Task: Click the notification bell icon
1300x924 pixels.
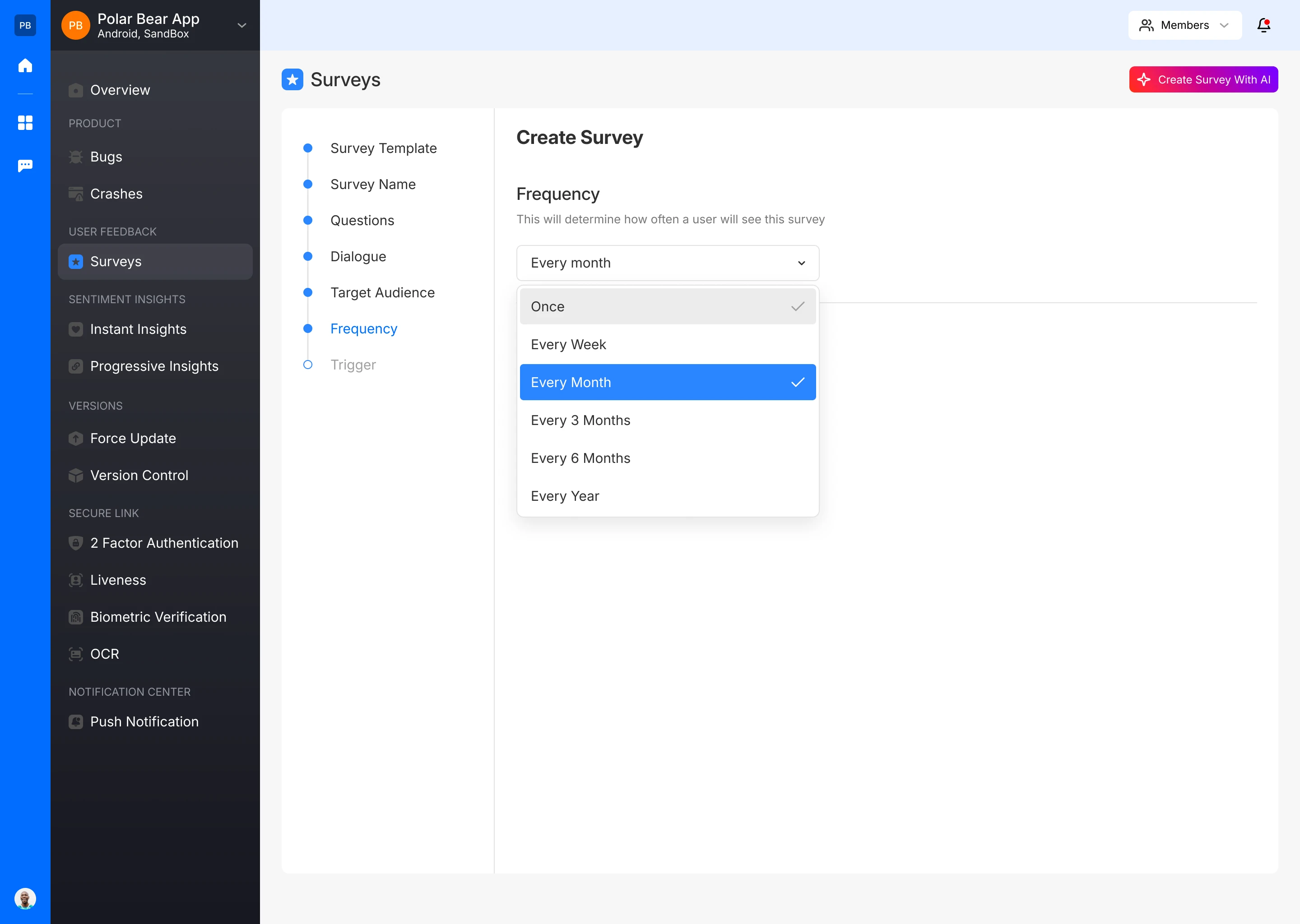Action: (x=1263, y=25)
